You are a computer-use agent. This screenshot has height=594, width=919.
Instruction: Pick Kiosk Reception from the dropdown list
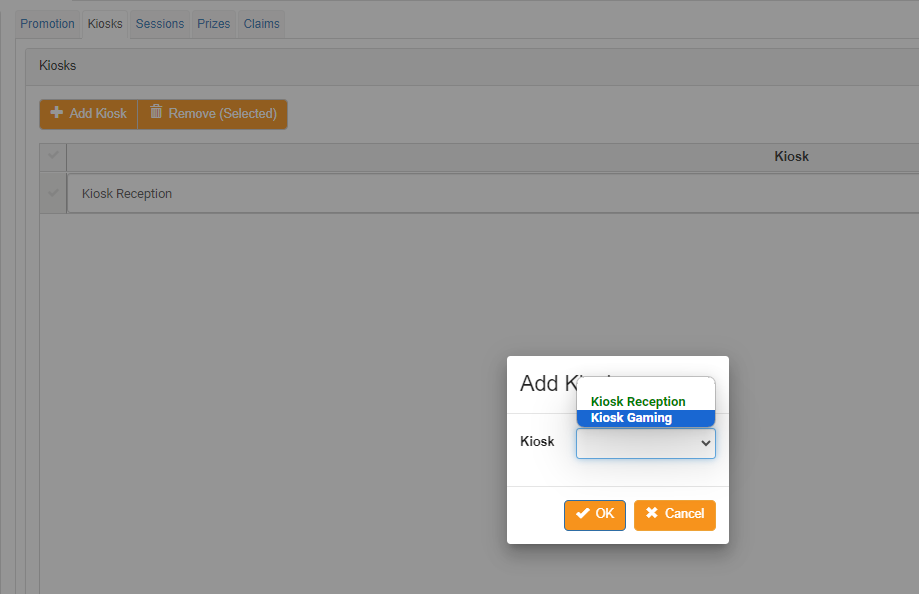pos(638,402)
